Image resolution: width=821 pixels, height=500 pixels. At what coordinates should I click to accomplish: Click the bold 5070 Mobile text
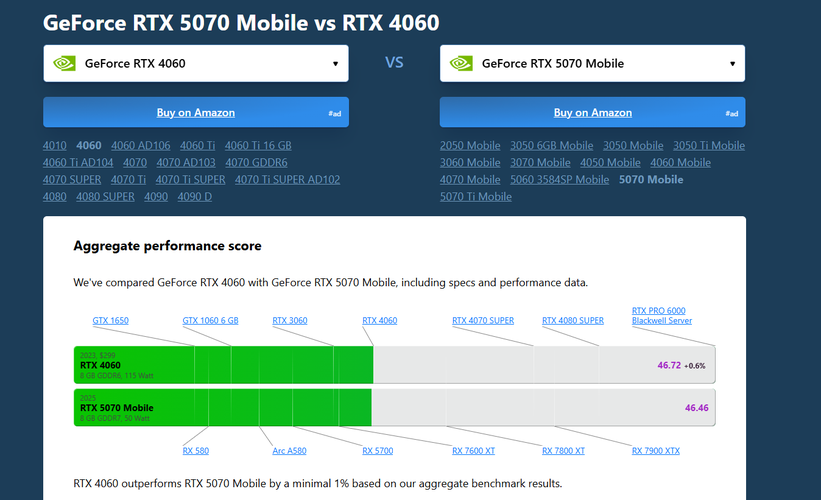(651, 180)
